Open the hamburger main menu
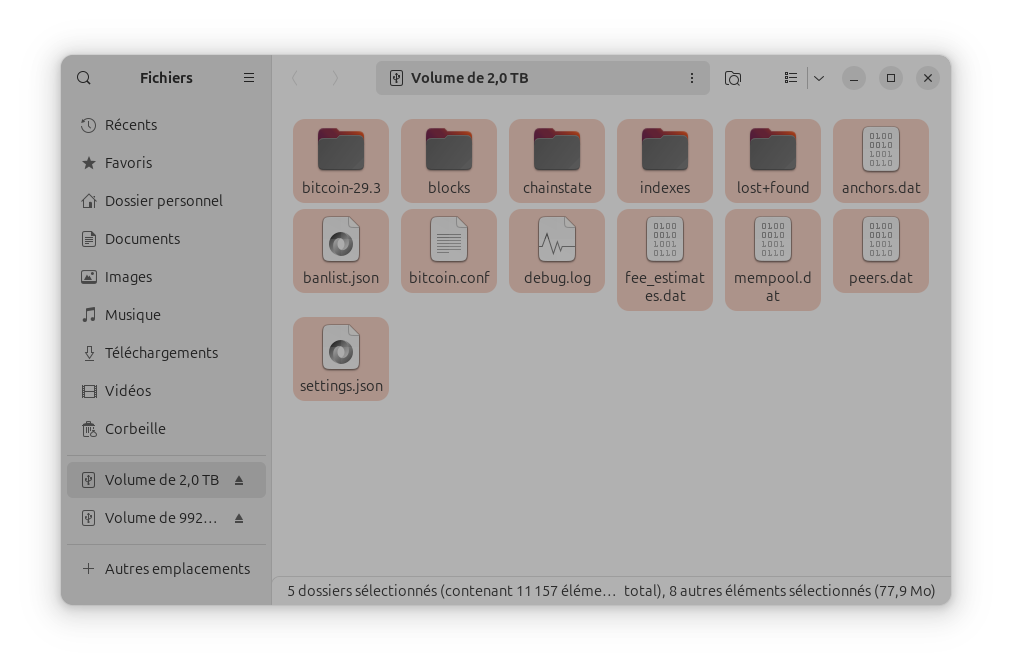Viewport: 1012px width, 672px height. tap(249, 78)
